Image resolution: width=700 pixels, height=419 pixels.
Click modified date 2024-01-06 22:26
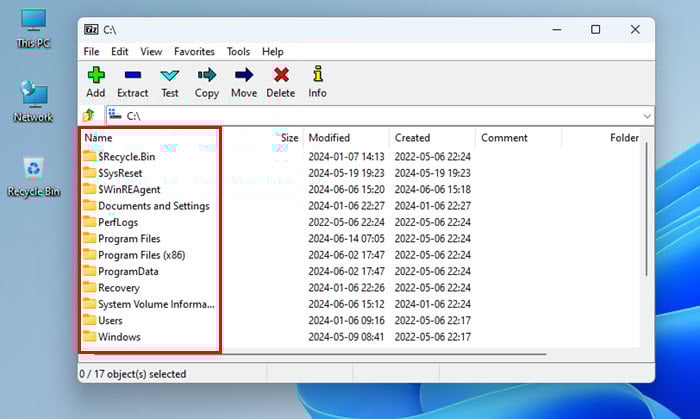[x=346, y=288]
